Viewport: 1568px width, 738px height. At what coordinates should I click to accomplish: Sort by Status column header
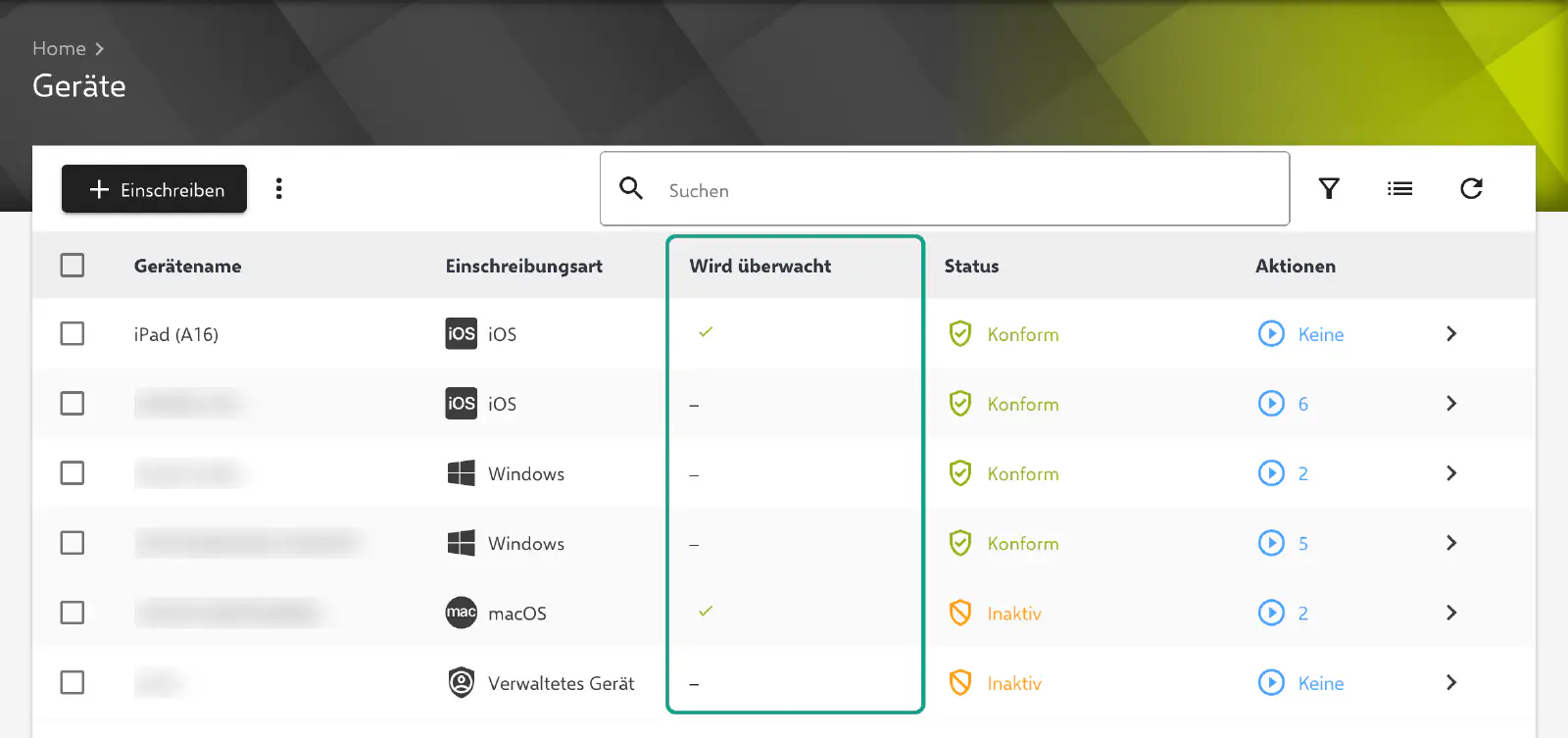972,266
